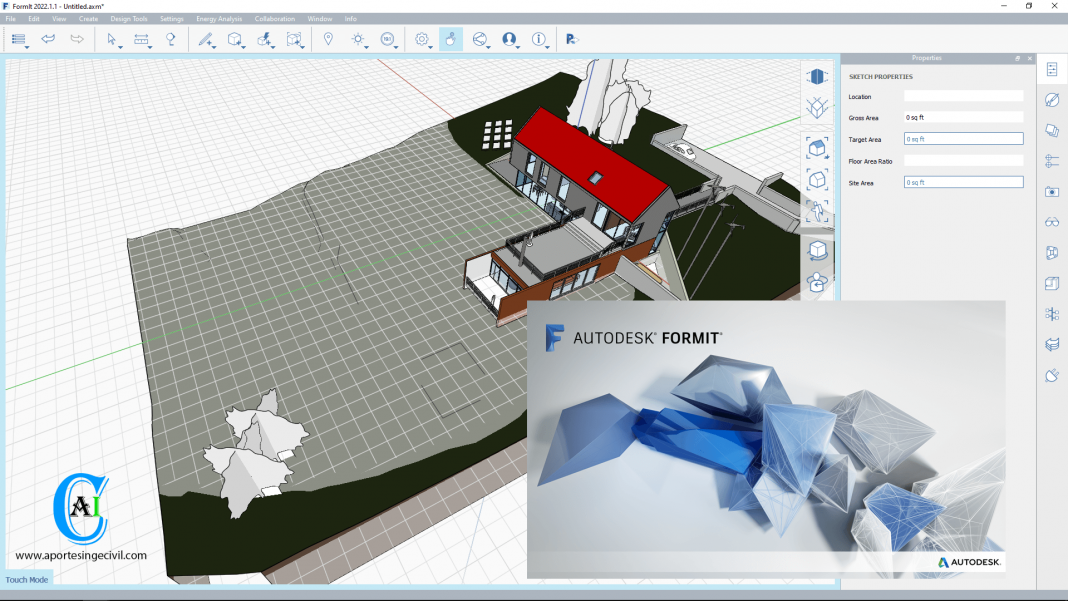Click the Properties panel float button
Image resolution: width=1068 pixels, height=601 pixels.
[x=1017, y=58]
